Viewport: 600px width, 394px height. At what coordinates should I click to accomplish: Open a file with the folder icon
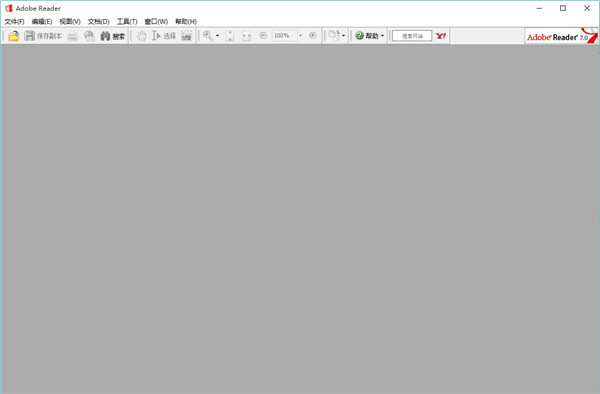coord(14,36)
